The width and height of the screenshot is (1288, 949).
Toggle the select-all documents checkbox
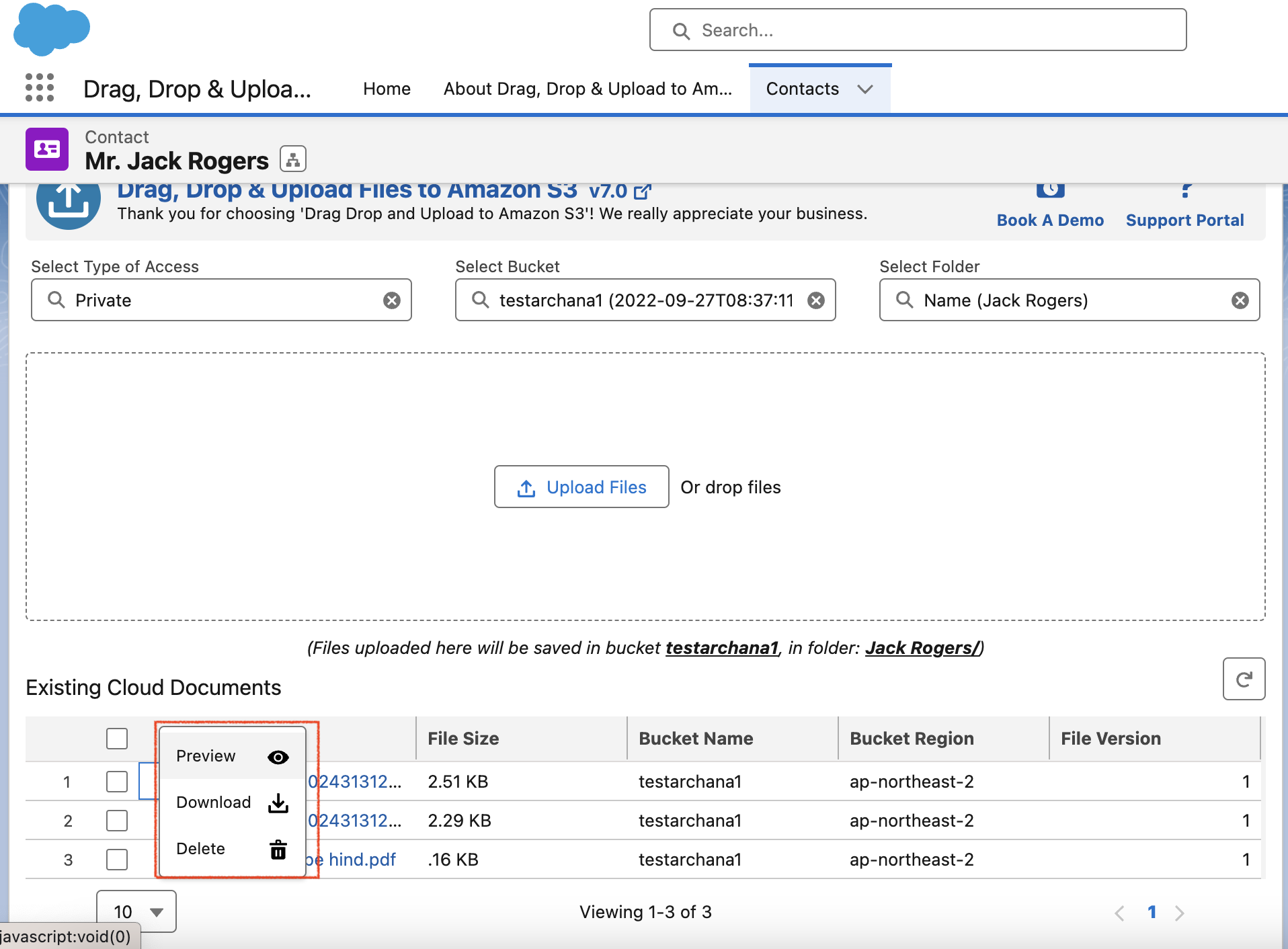(117, 739)
